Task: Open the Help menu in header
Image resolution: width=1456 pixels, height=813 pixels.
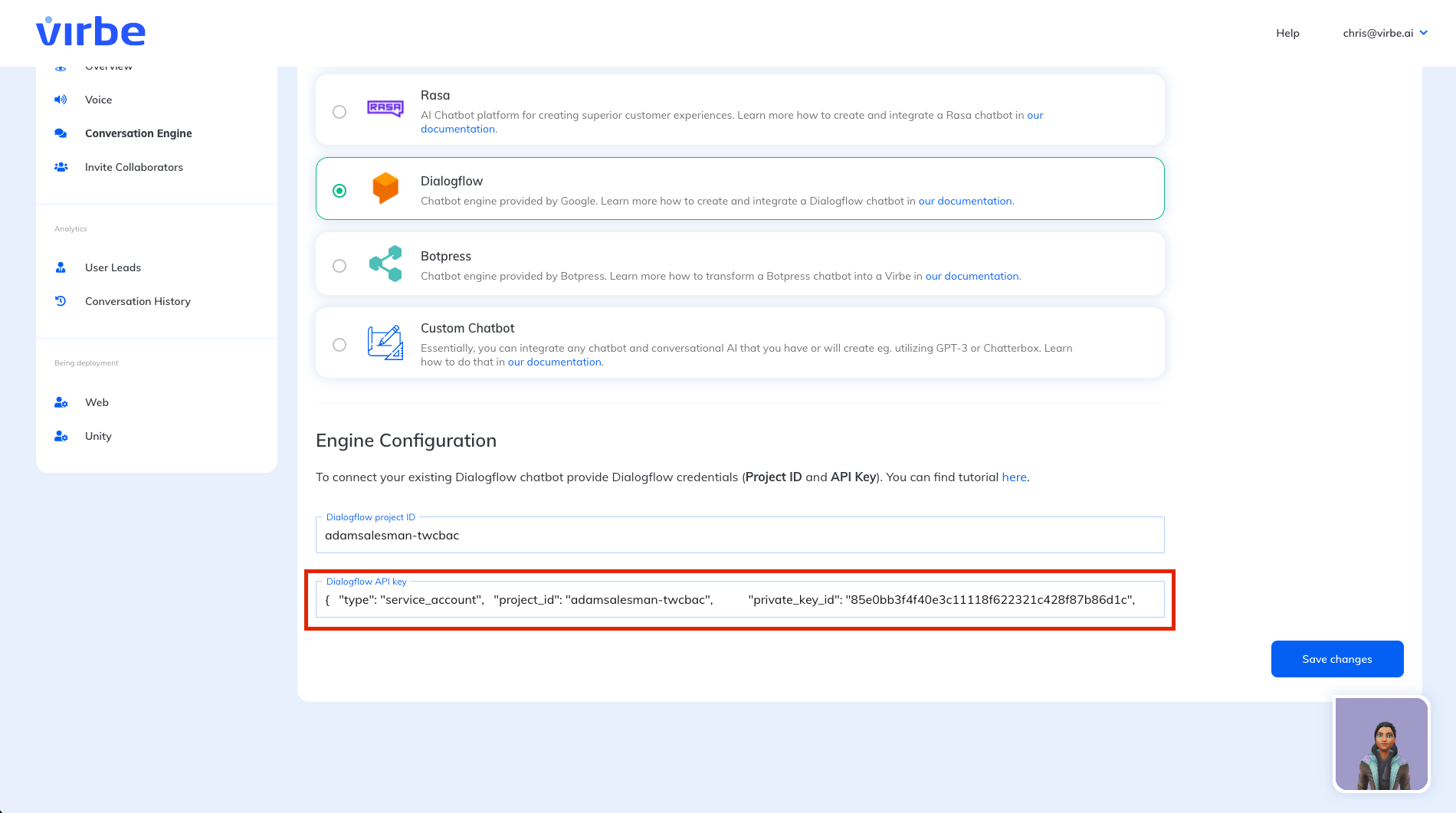Action: [1287, 33]
